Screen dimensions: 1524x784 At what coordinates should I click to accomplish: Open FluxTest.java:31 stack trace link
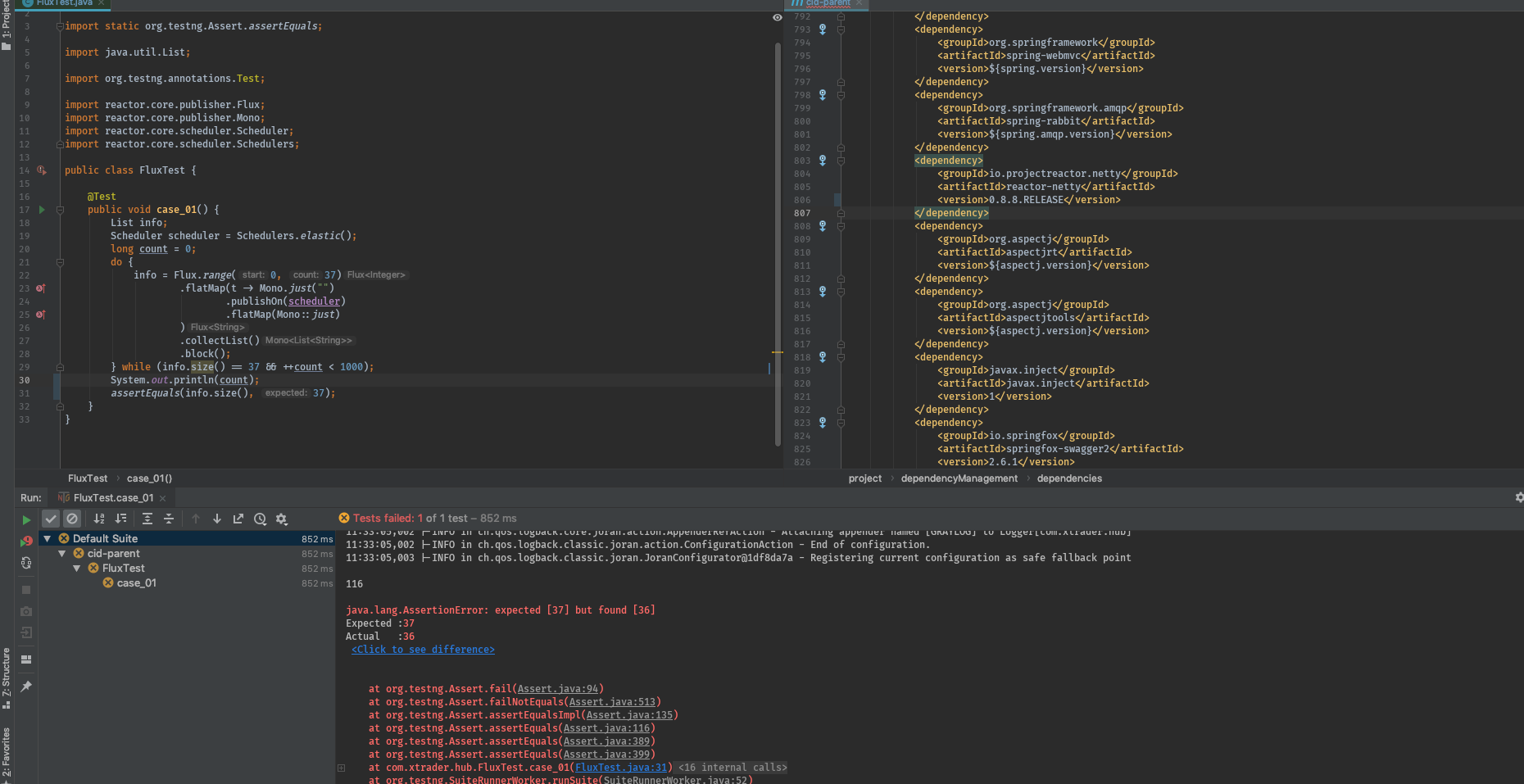621,768
